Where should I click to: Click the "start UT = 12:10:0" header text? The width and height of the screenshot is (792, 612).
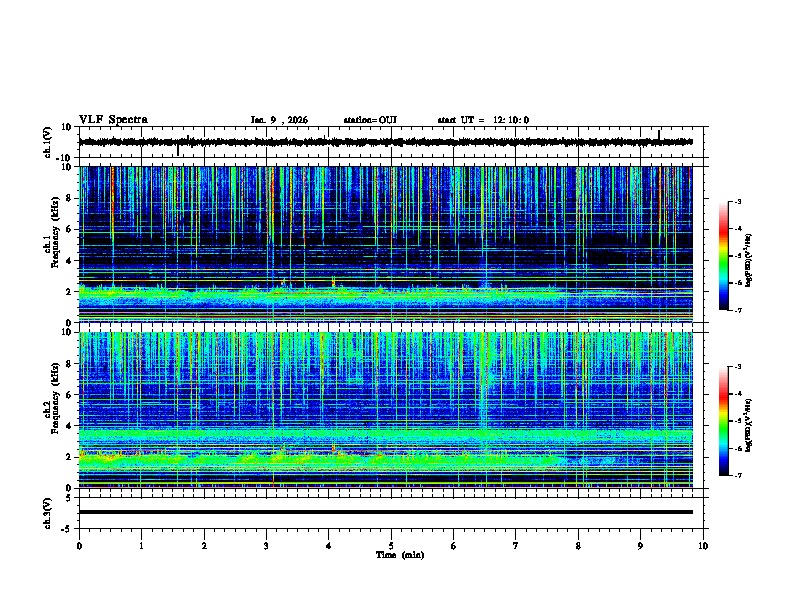tap(483, 120)
